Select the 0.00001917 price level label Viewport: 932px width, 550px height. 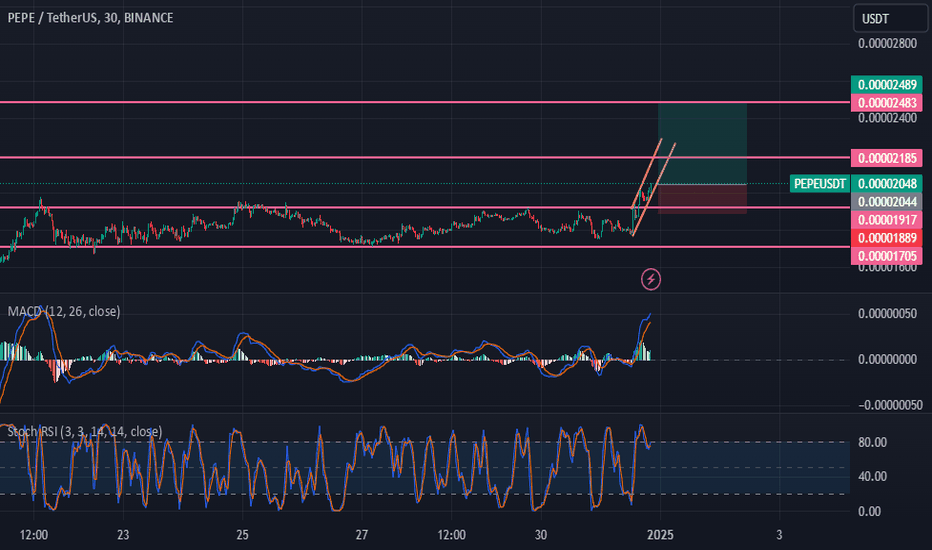pos(887,220)
